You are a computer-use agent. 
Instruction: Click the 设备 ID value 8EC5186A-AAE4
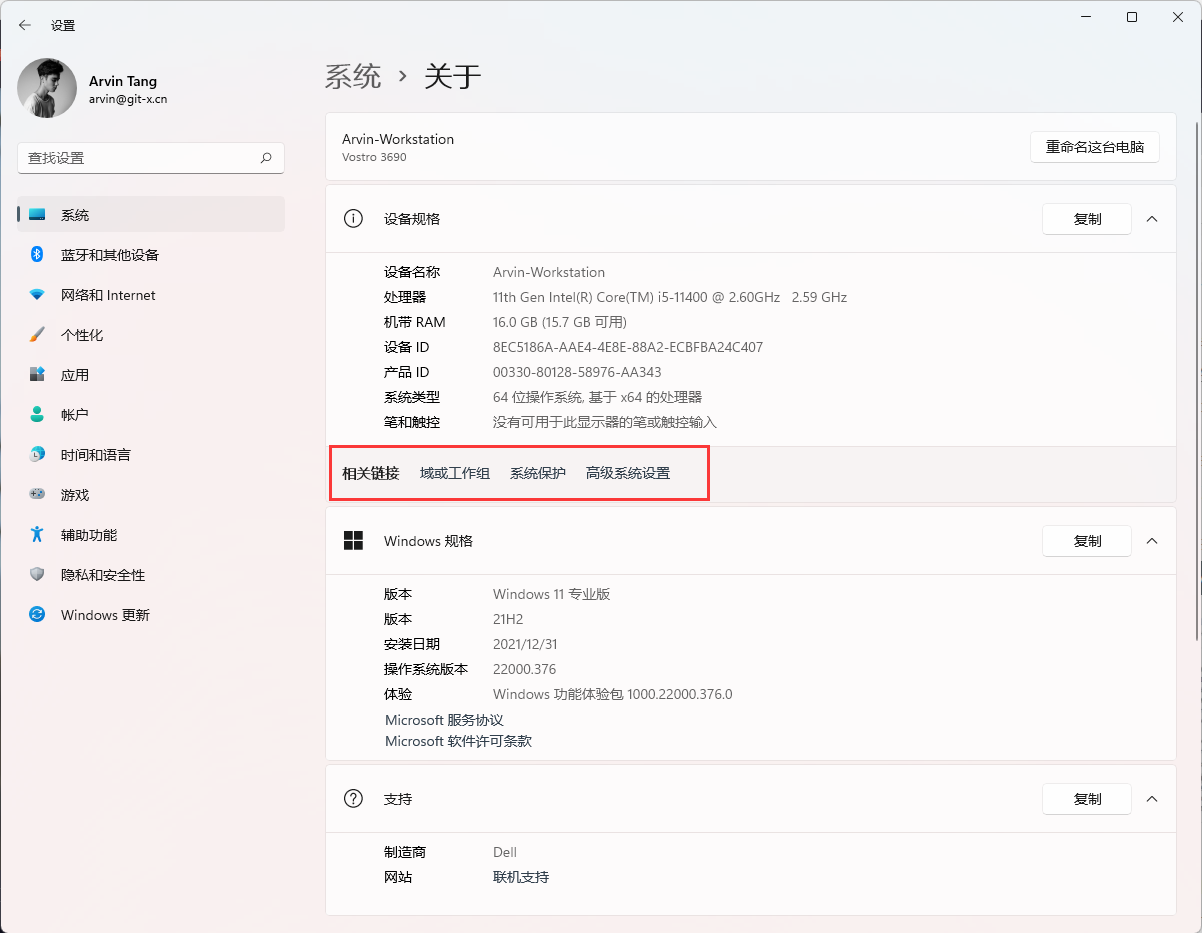628,347
